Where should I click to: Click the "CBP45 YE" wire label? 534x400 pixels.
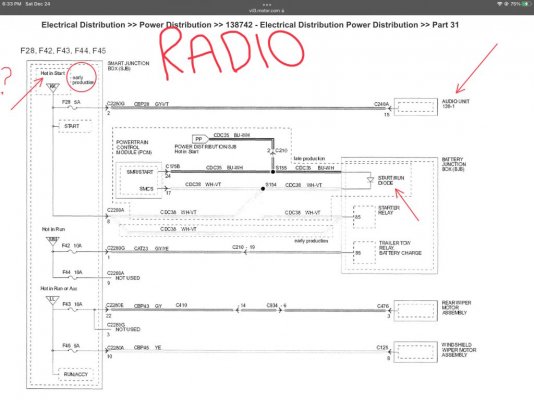[x=147, y=348]
